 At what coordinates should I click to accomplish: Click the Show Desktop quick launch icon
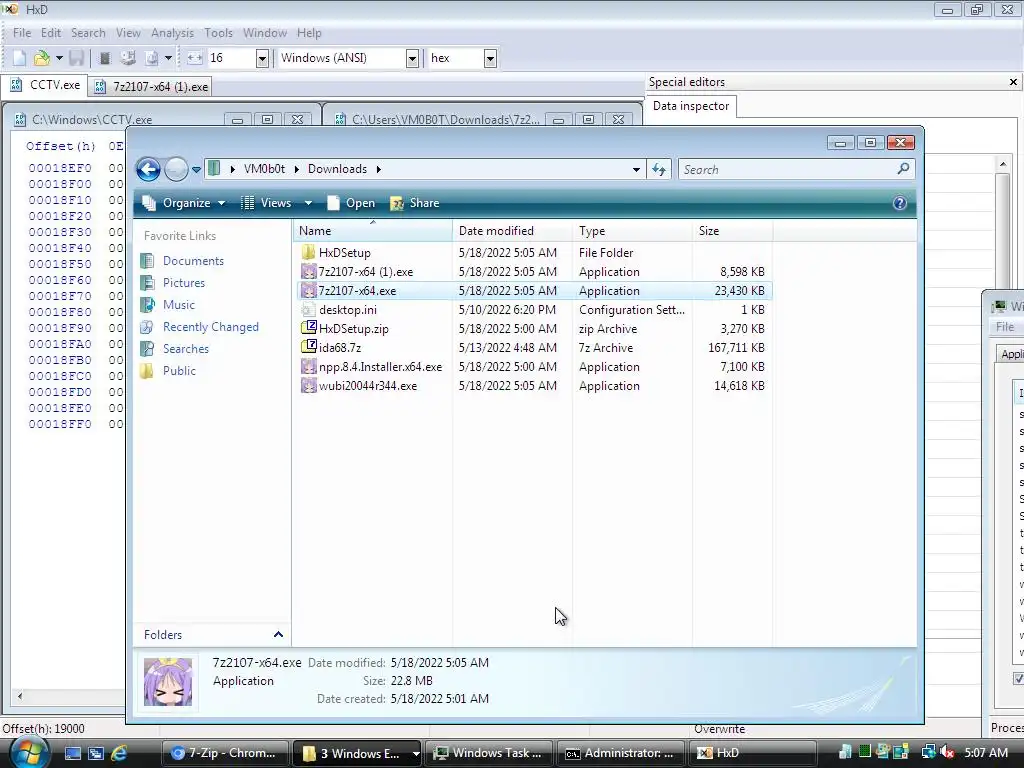[x=72, y=753]
